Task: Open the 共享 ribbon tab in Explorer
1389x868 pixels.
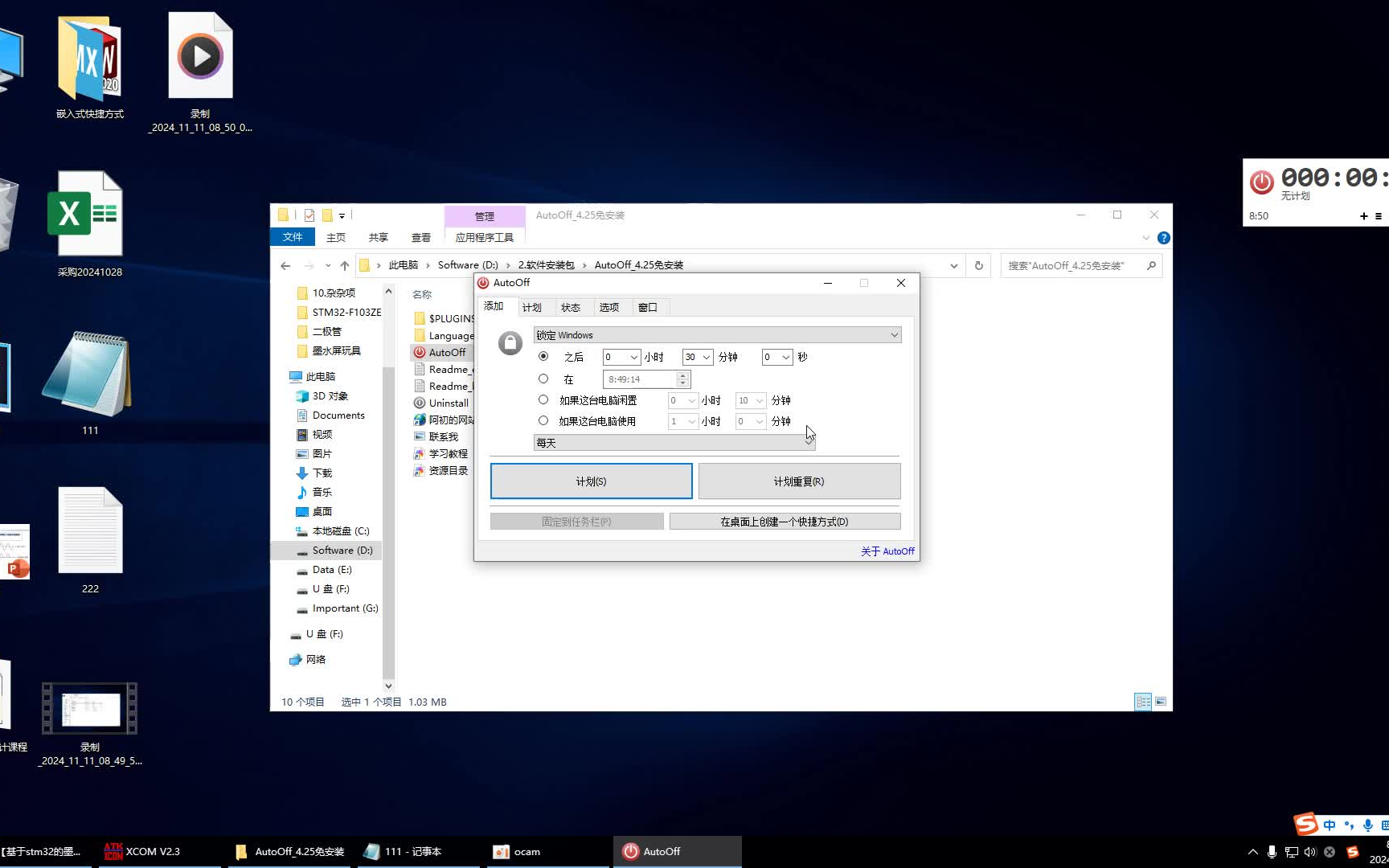Action: [x=379, y=237]
